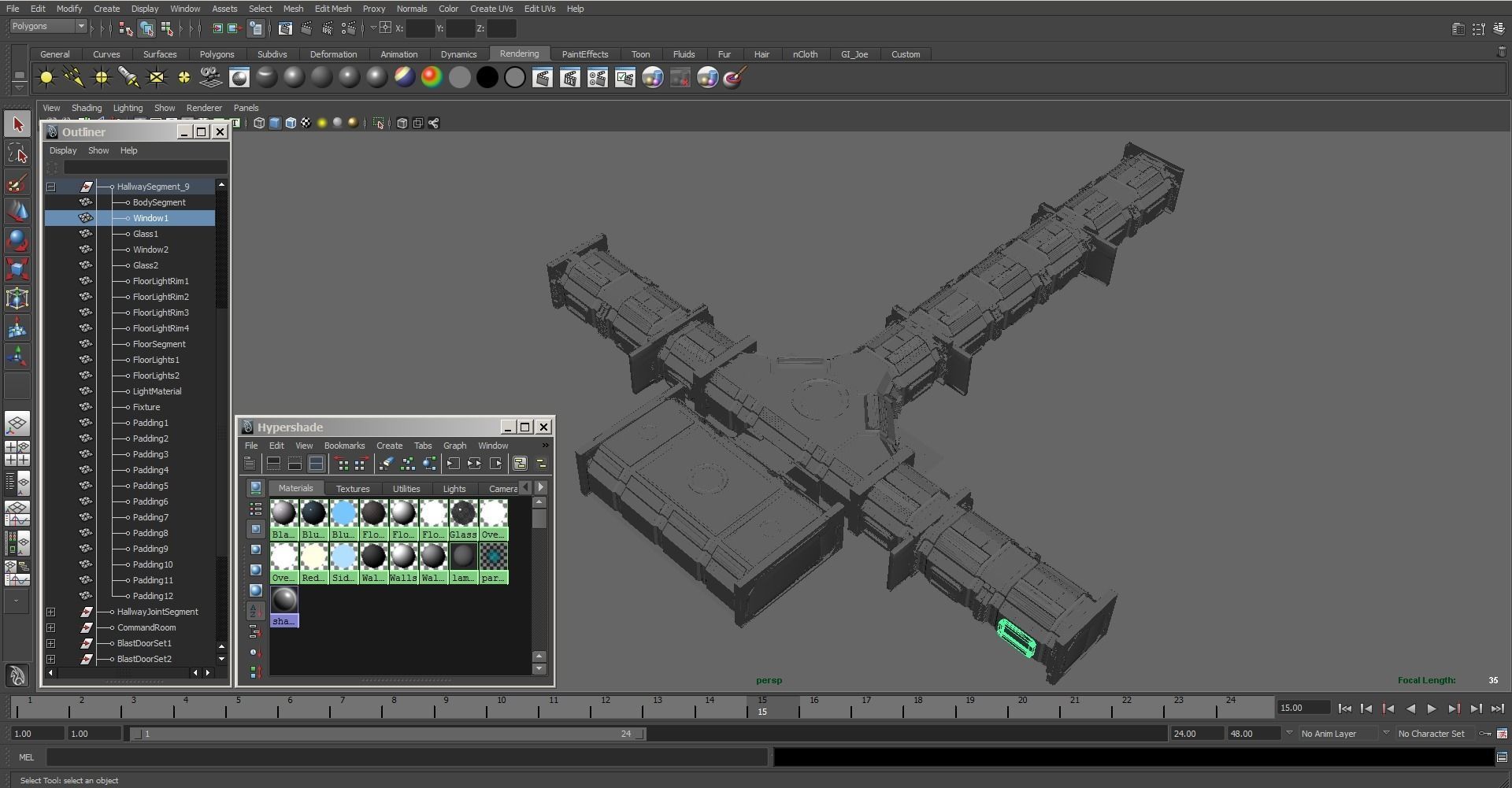Open the Polygons menu set dropdown
This screenshot has width=1512, height=788.
48,26
